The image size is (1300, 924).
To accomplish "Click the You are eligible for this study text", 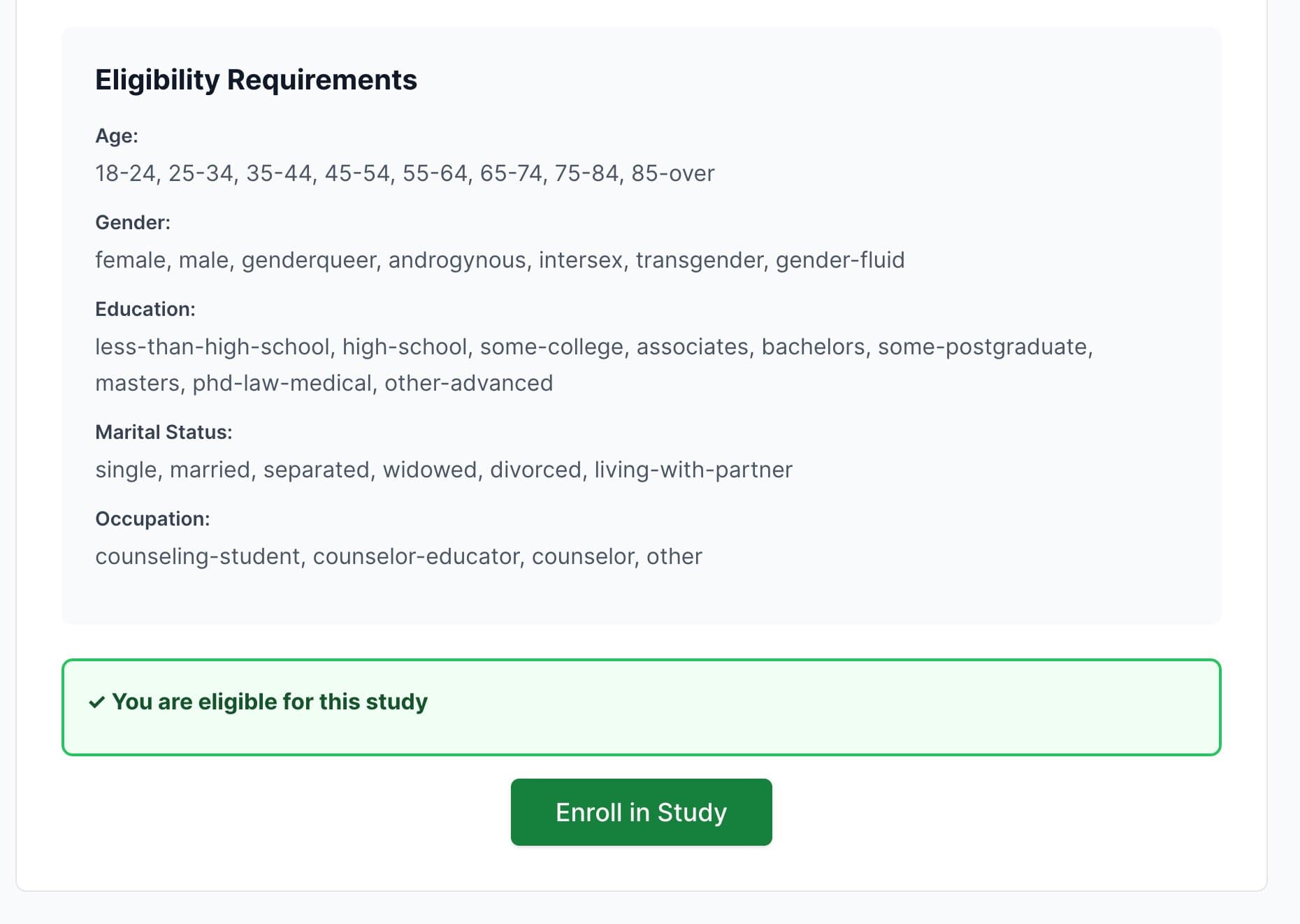I will (270, 701).
